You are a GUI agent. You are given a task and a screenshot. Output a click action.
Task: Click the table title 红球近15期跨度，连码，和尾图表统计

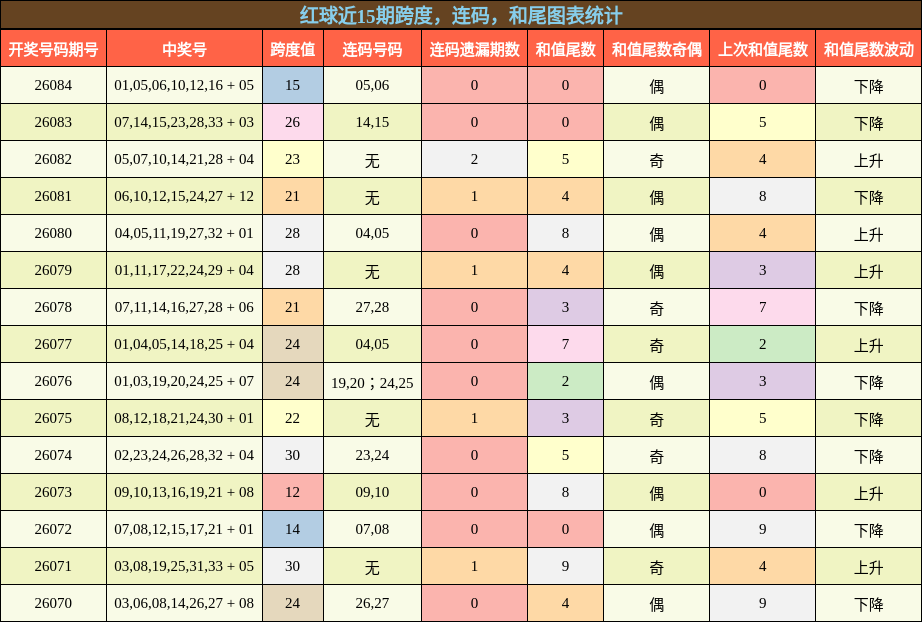(461, 15)
